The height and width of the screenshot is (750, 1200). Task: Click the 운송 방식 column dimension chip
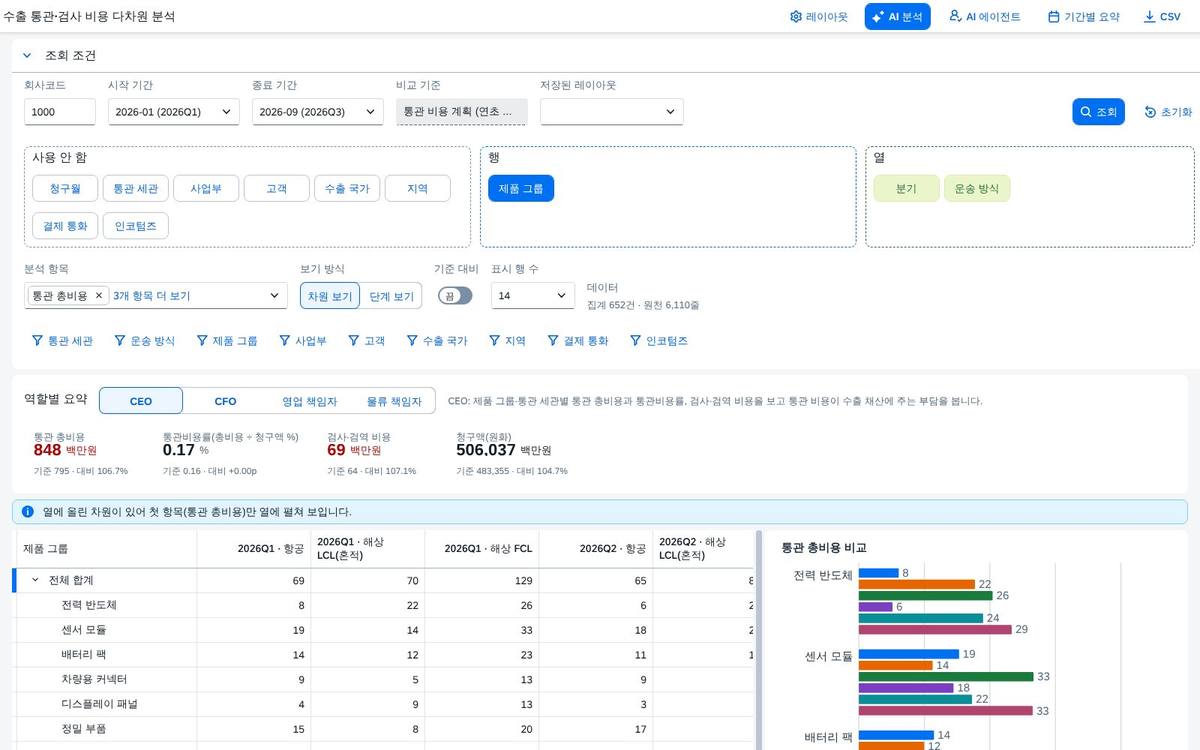pos(977,188)
